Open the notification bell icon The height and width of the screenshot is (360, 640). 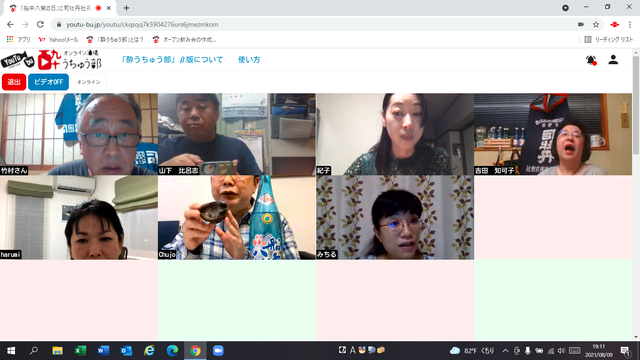pyautogui.click(x=591, y=60)
